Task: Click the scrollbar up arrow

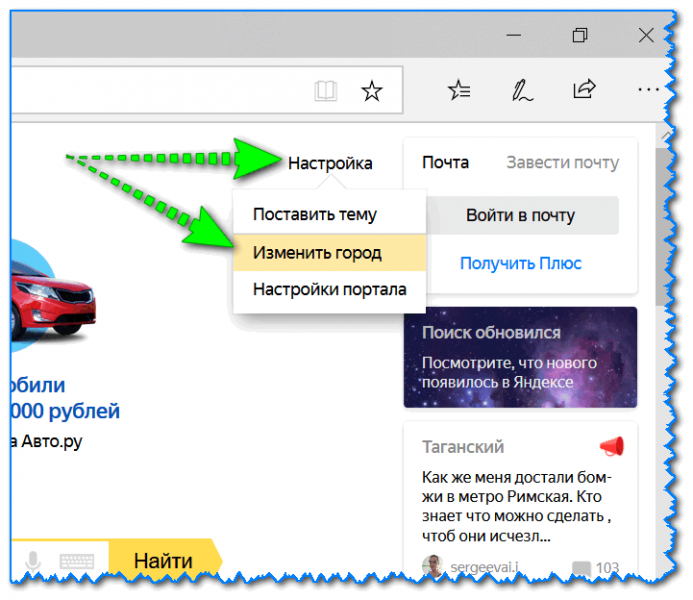Action: click(x=664, y=135)
